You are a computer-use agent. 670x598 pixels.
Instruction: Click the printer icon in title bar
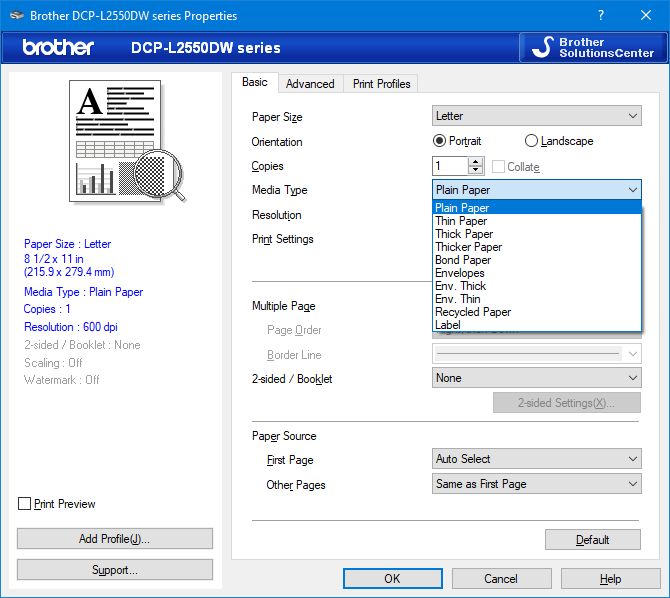pos(17,15)
